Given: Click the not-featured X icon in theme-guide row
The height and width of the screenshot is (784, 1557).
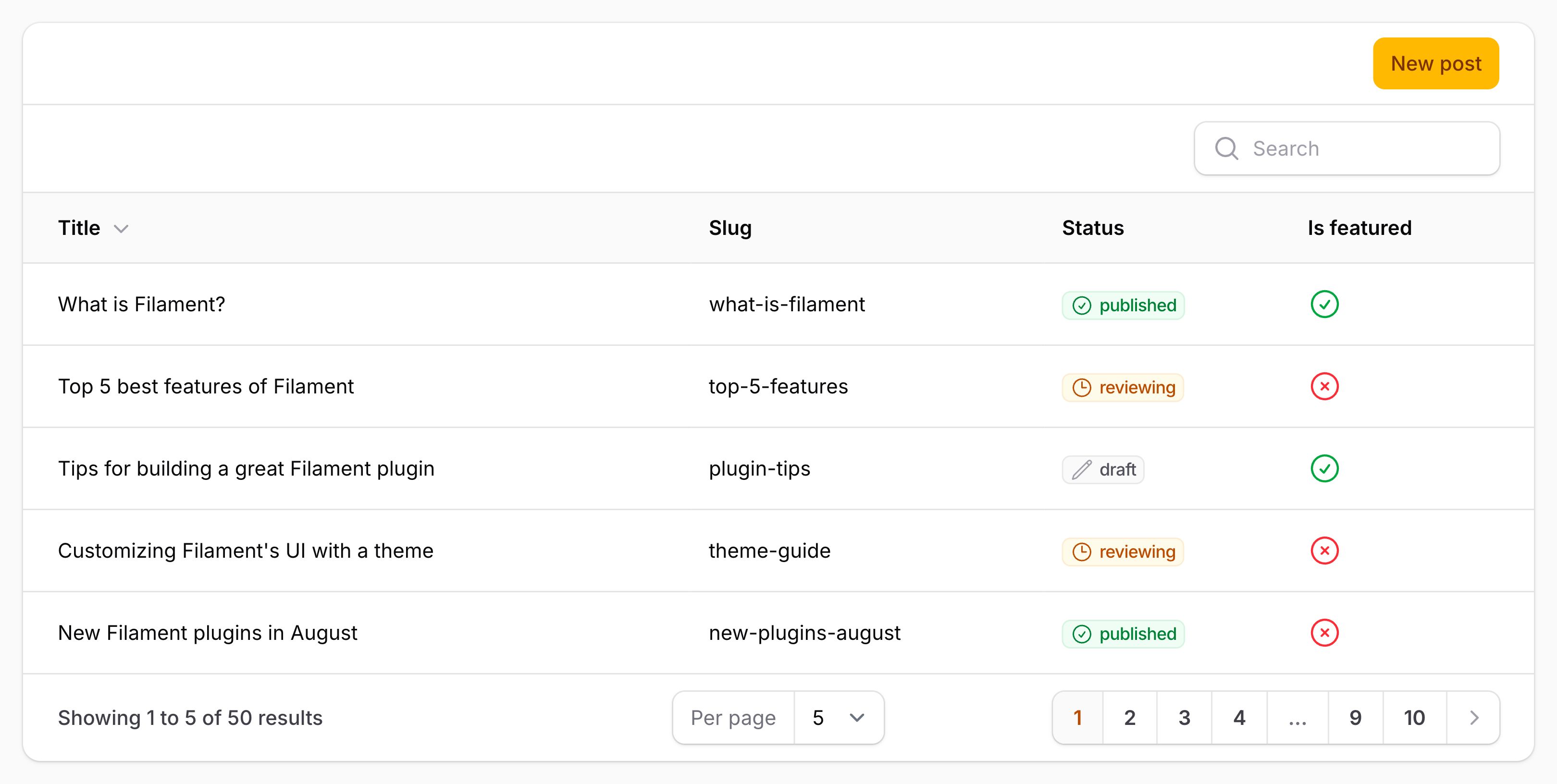Looking at the screenshot, I should 1324,550.
